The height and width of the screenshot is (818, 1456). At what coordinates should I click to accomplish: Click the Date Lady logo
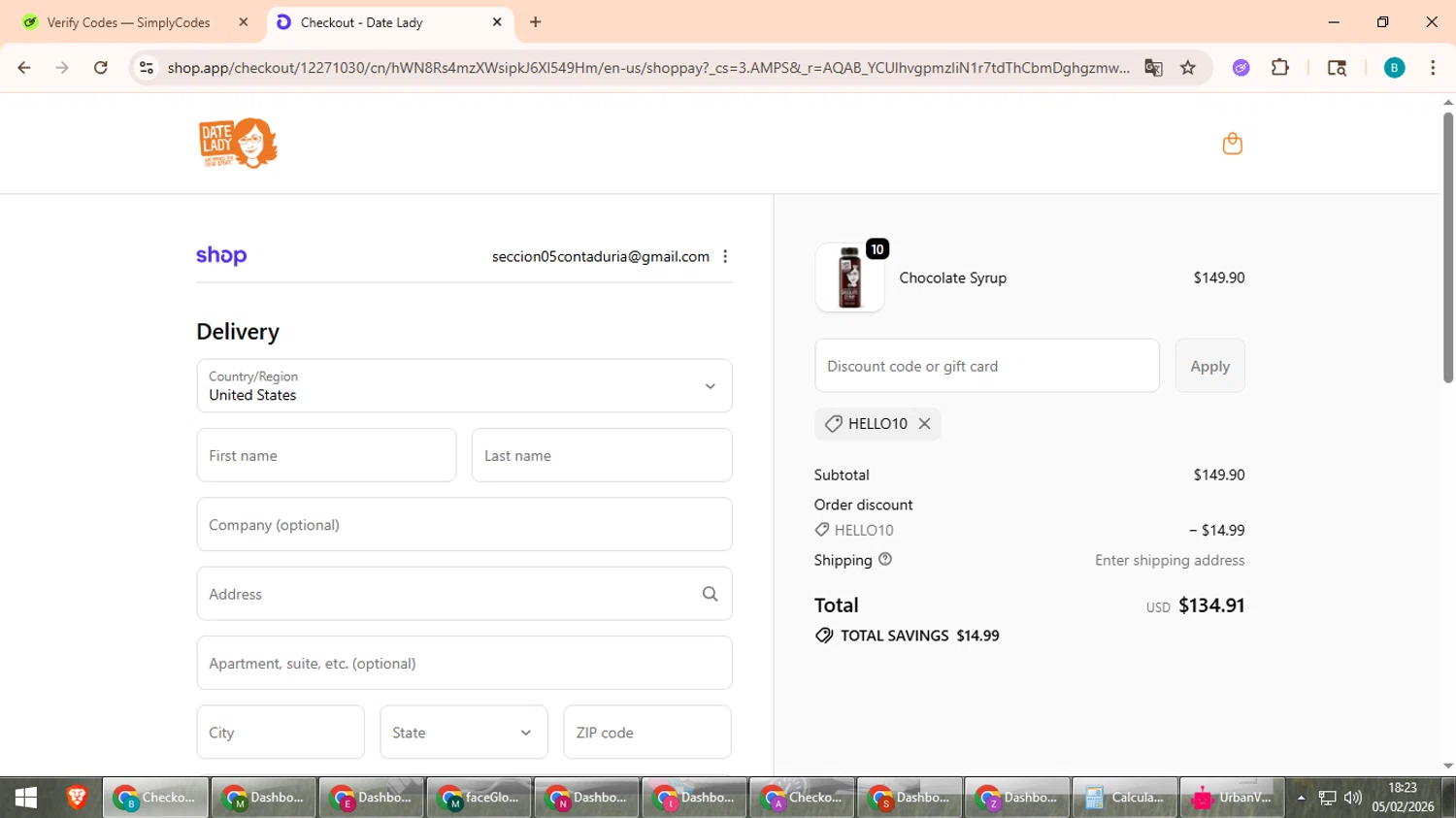point(238,144)
